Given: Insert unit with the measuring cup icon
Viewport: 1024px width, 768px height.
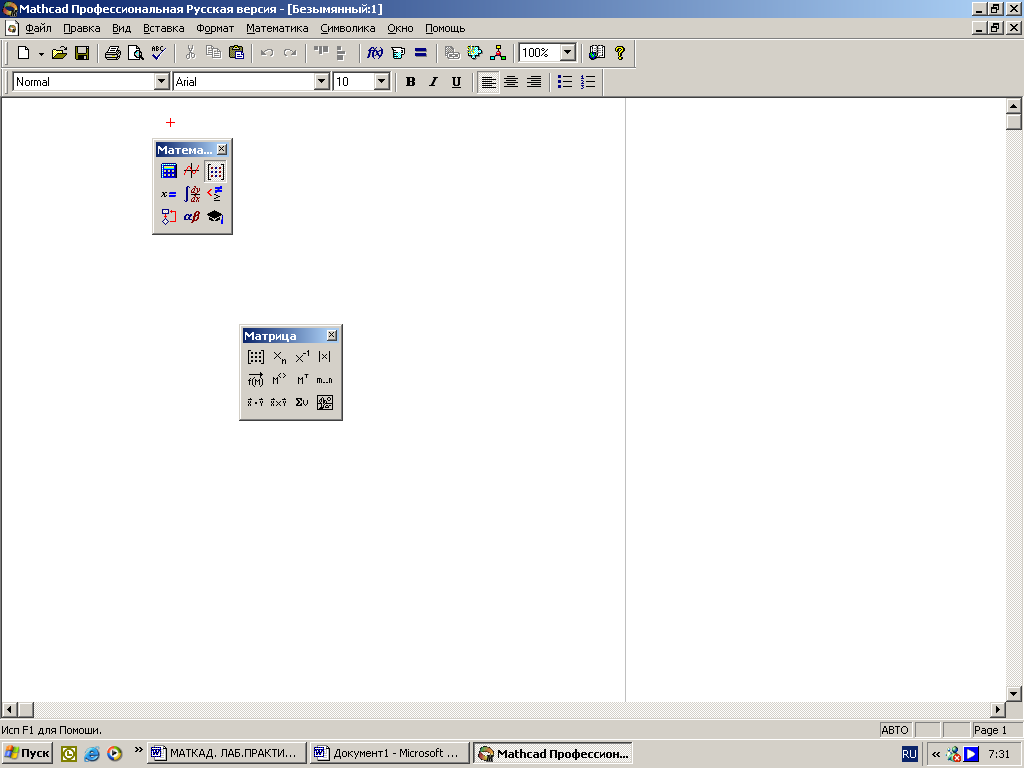Looking at the screenshot, I should point(398,53).
